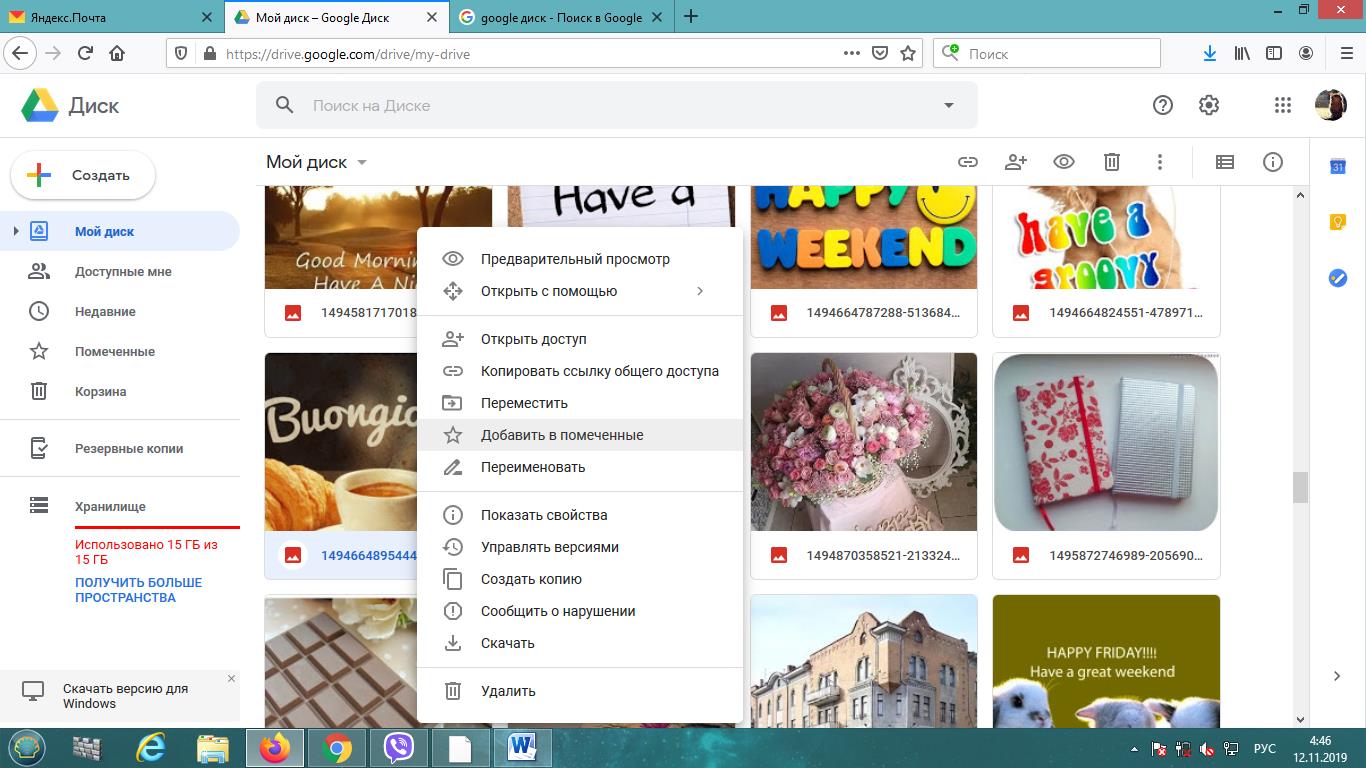Open Drive settings gear icon

point(1209,105)
